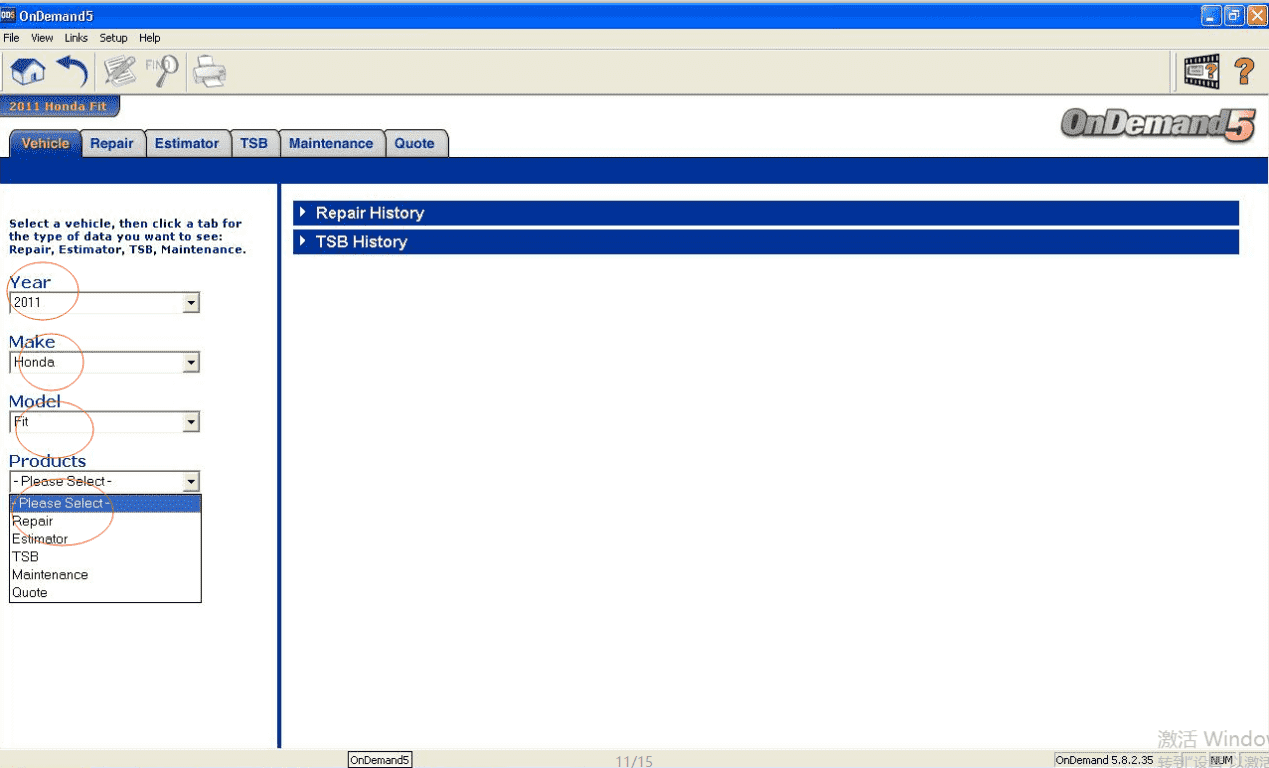This screenshot has width=1269, height=768.
Task: Open the File menu
Action: coord(11,38)
